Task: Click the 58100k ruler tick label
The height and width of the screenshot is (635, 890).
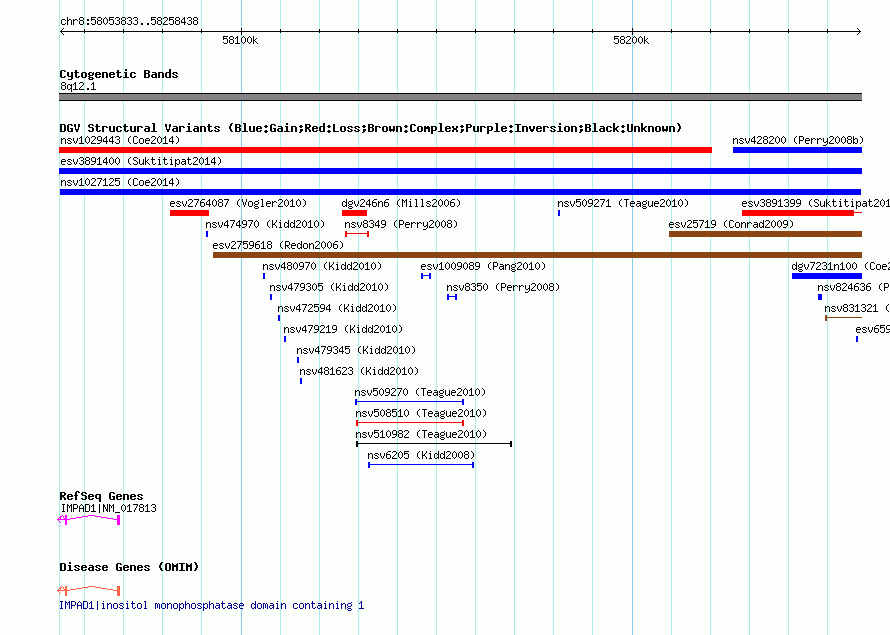Action: tap(240, 40)
